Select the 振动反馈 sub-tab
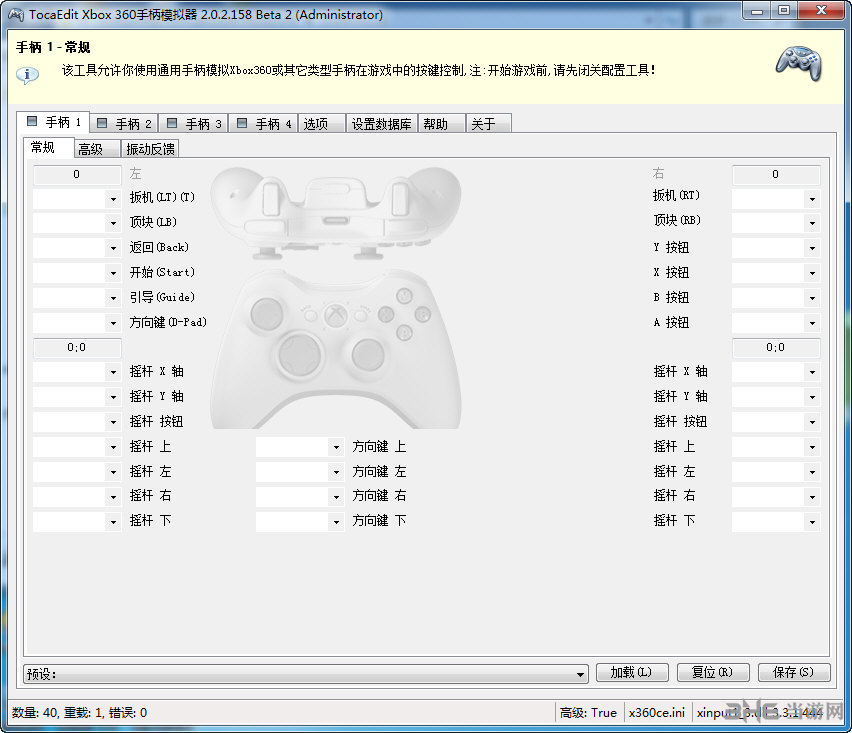852x733 pixels. tap(150, 148)
